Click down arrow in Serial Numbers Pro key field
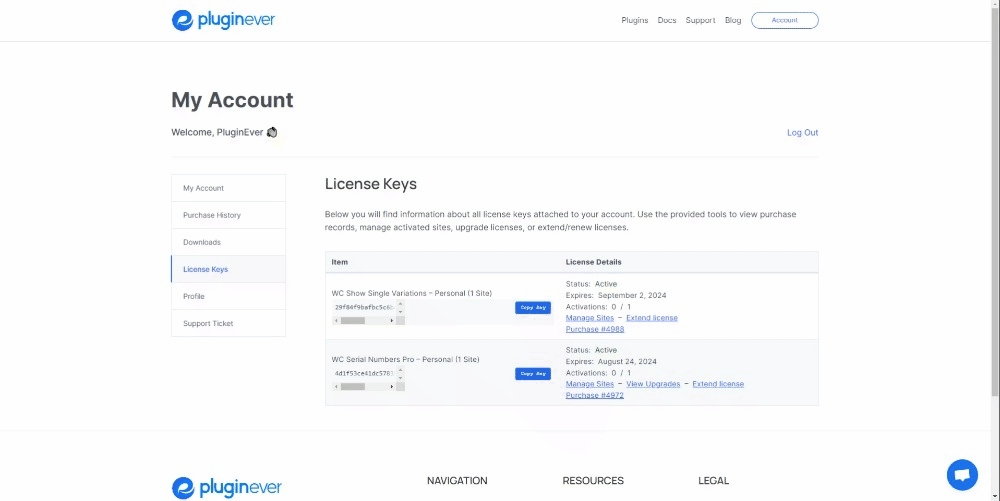This screenshot has width=1000, height=501. tap(401, 378)
